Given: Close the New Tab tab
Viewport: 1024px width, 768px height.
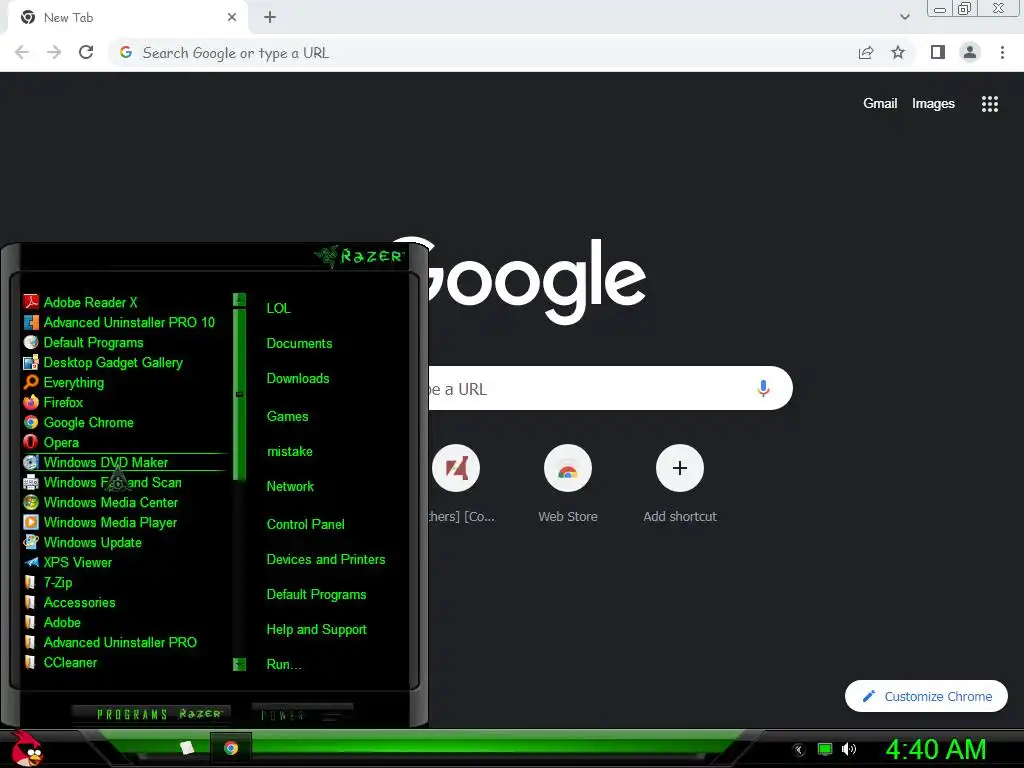Looking at the screenshot, I should pos(232,18).
